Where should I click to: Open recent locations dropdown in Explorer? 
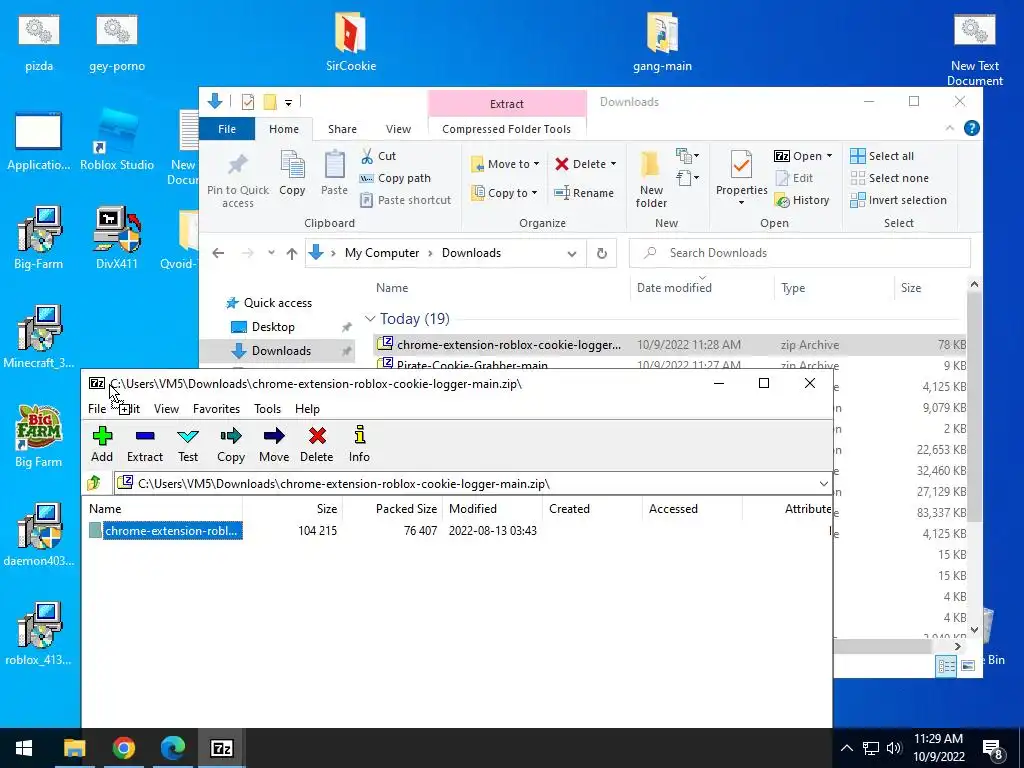(x=271, y=253)
